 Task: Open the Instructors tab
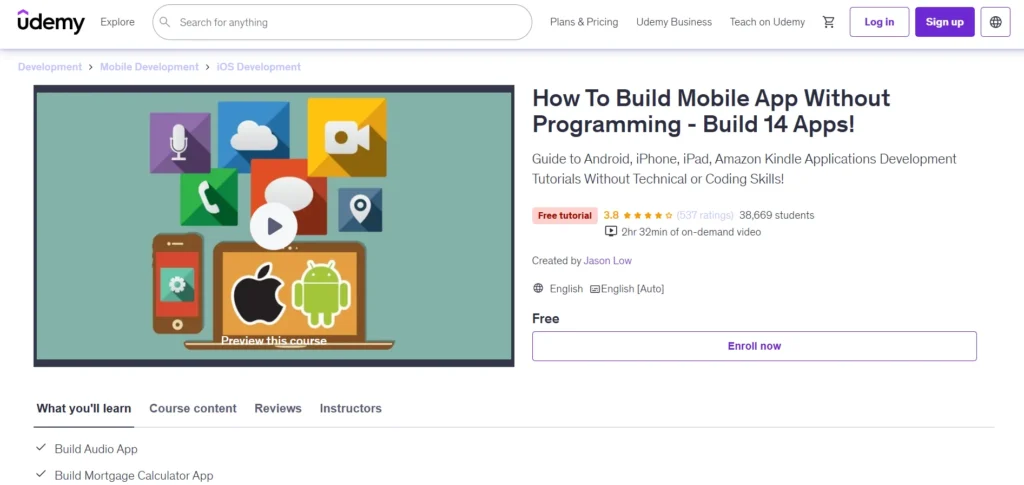[351, 409]
